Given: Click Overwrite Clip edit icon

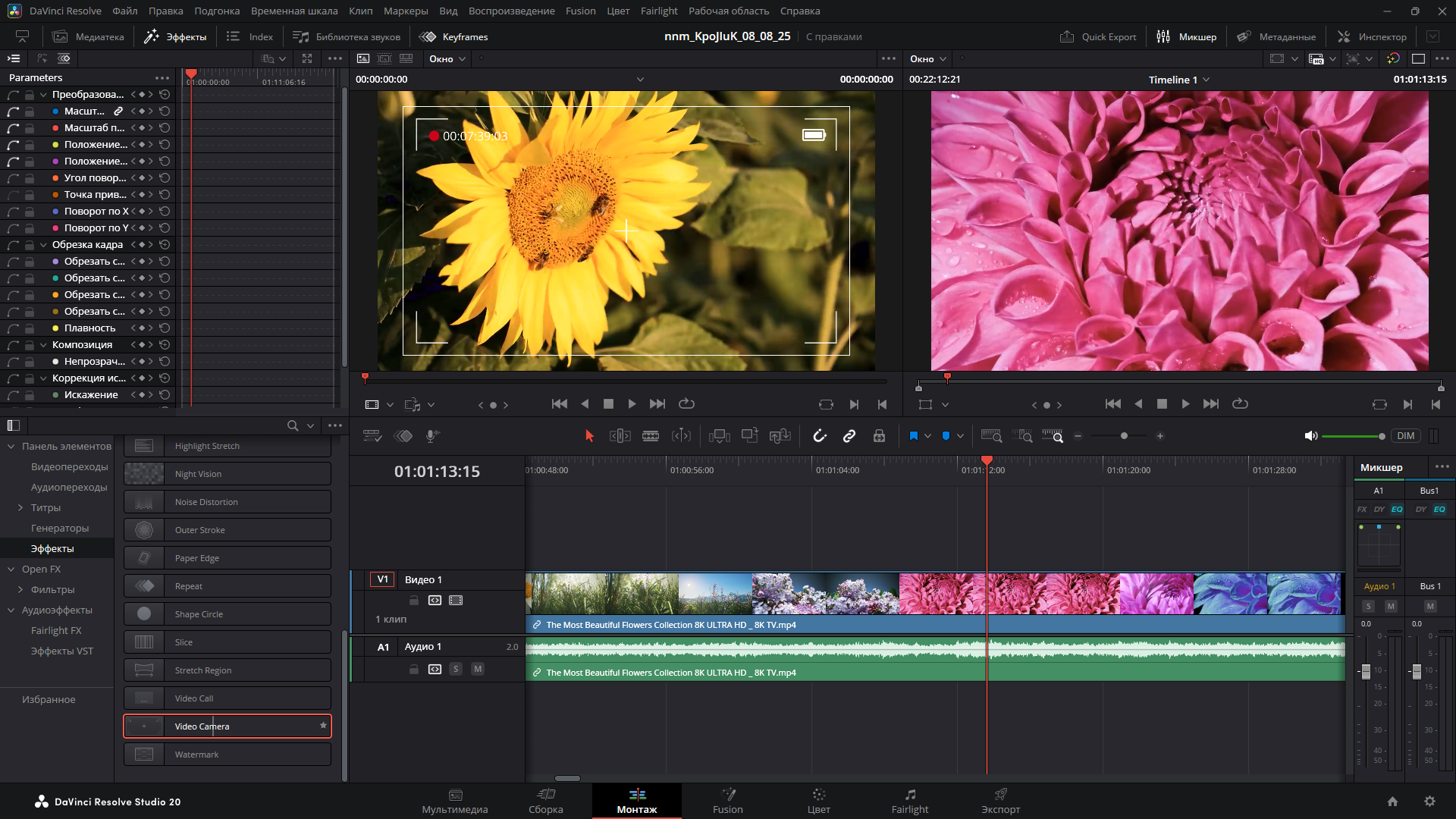Looking at the screenshot, I should pyautogui.click(x=749, y=436).
